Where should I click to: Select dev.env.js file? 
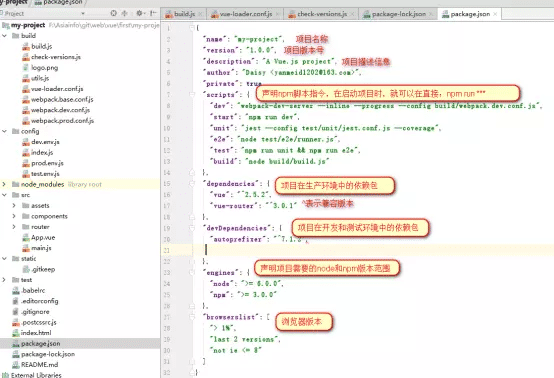(x=41, y=142)
